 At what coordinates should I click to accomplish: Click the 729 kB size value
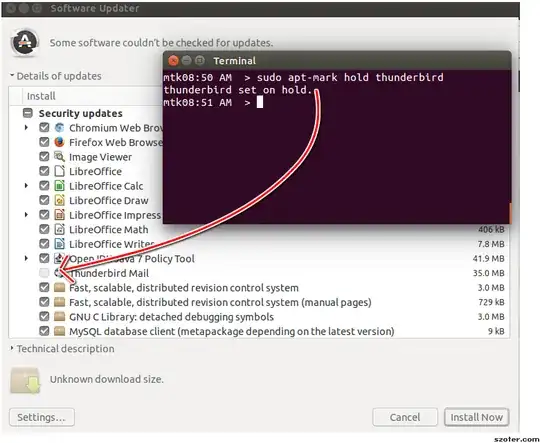[491, 302]
